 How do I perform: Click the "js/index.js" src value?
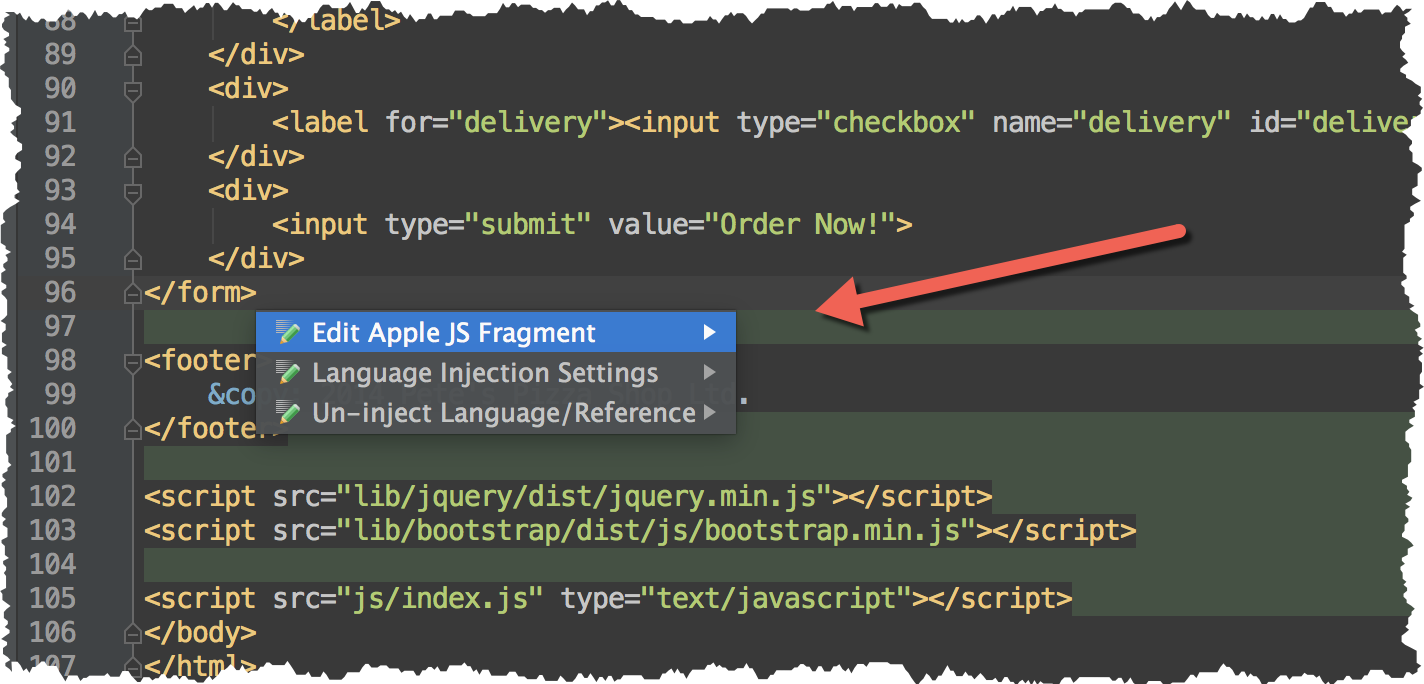[x=441, y=598]
